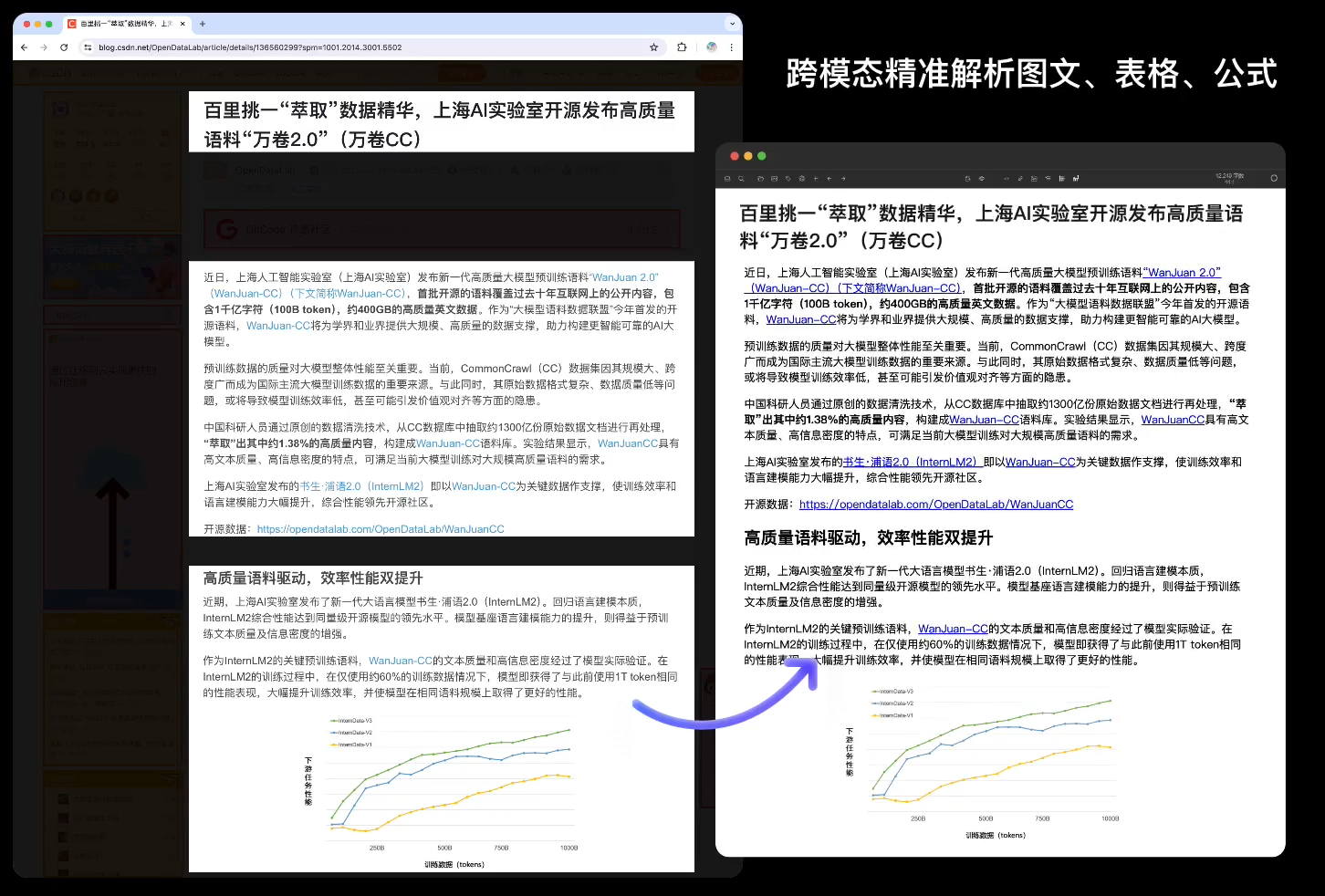Click article title heading in browser page
The image size is (1325, 896).
[439, 125]
